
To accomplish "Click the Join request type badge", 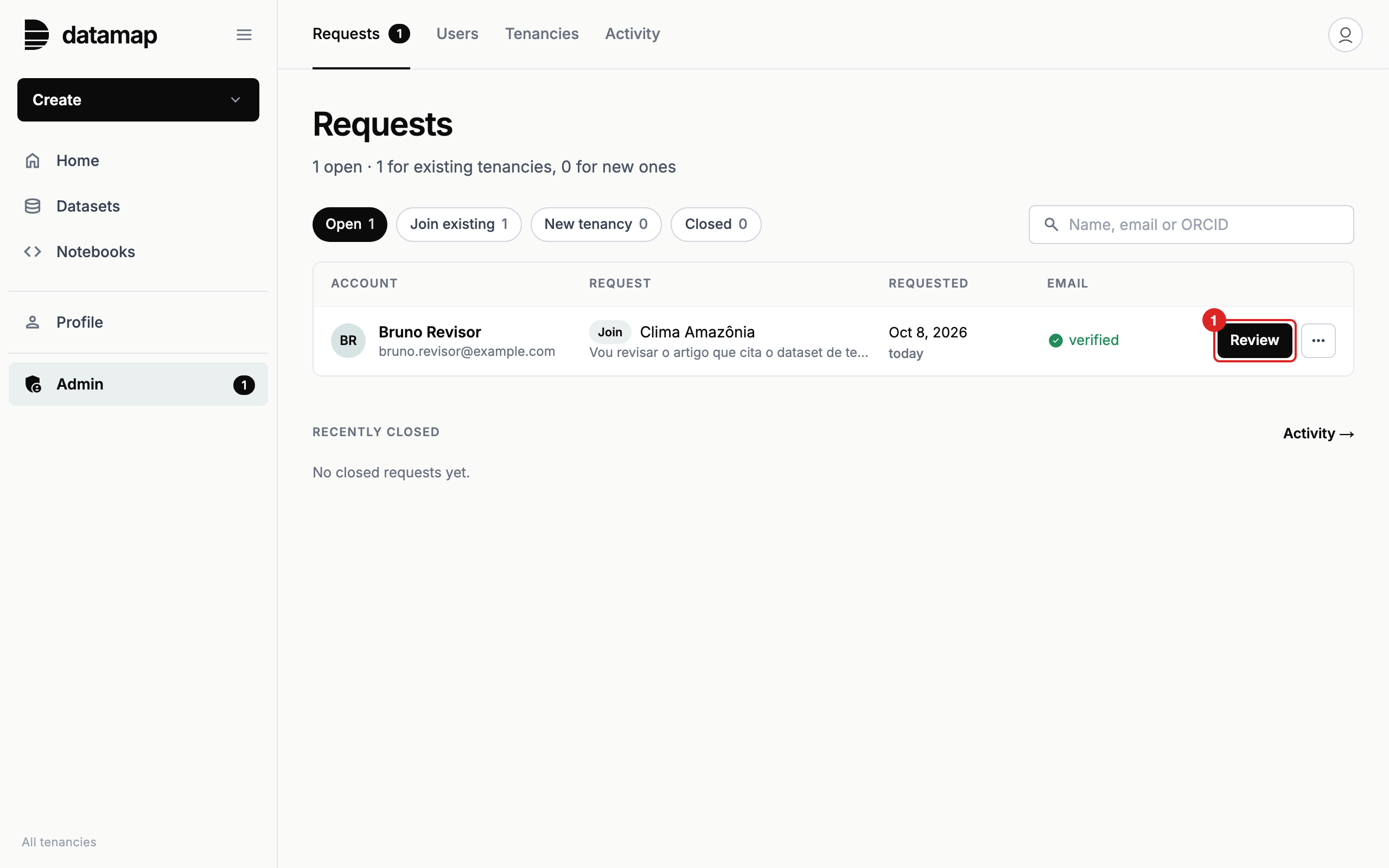I will click(609, 332).
